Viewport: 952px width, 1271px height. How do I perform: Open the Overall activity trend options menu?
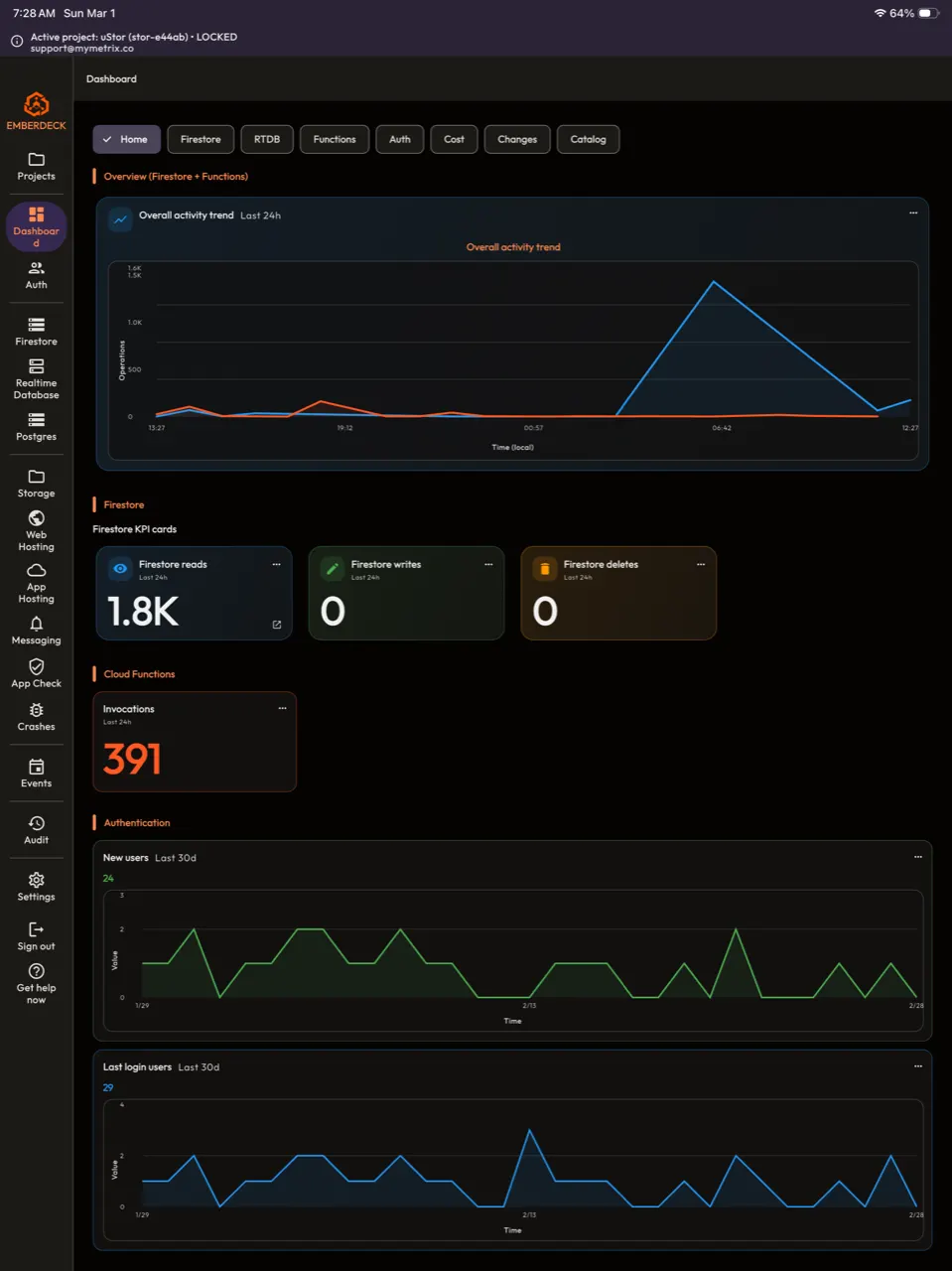914,212
